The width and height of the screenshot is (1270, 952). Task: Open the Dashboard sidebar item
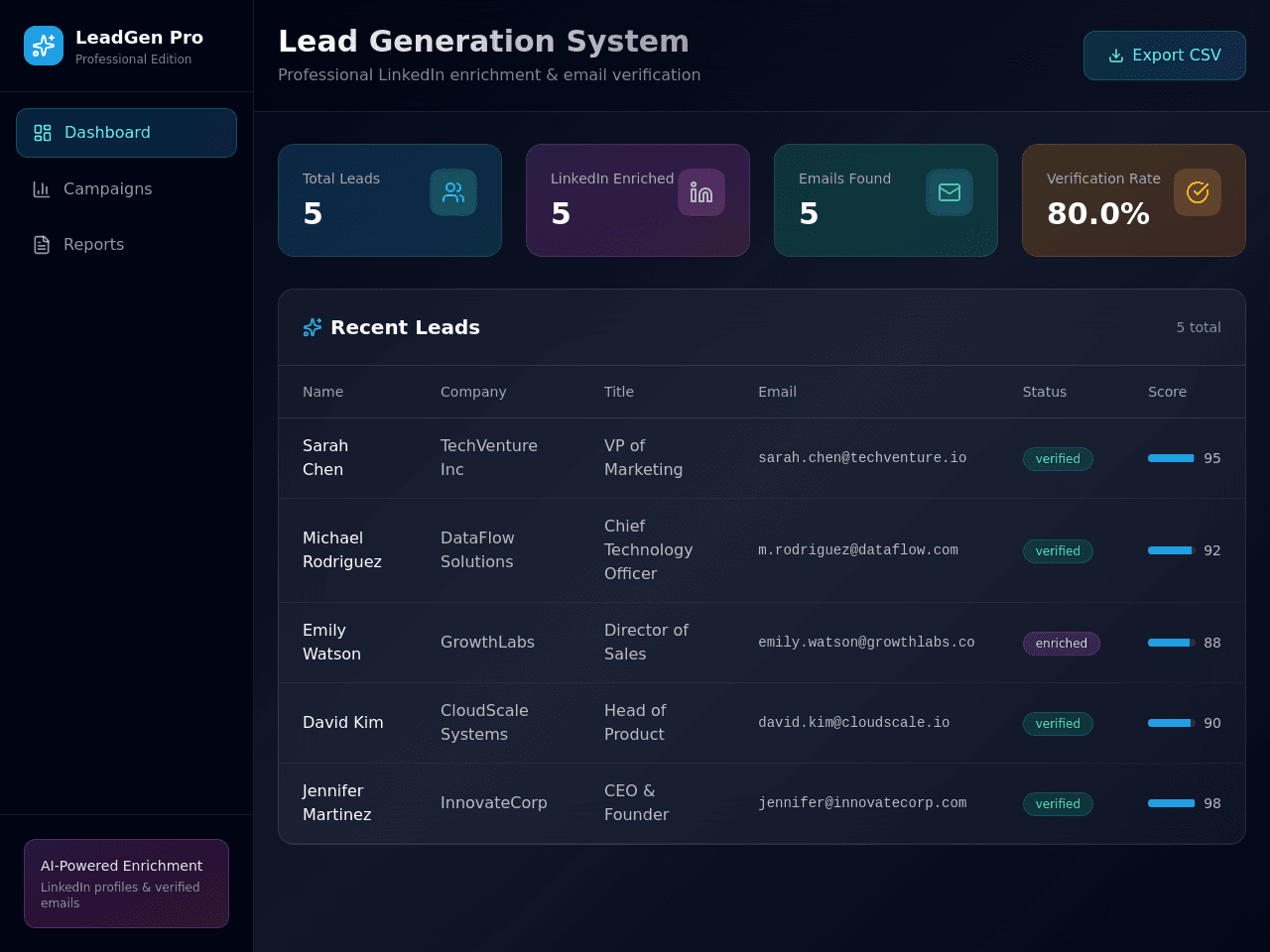pyautogui.click(x=126, y=133)
